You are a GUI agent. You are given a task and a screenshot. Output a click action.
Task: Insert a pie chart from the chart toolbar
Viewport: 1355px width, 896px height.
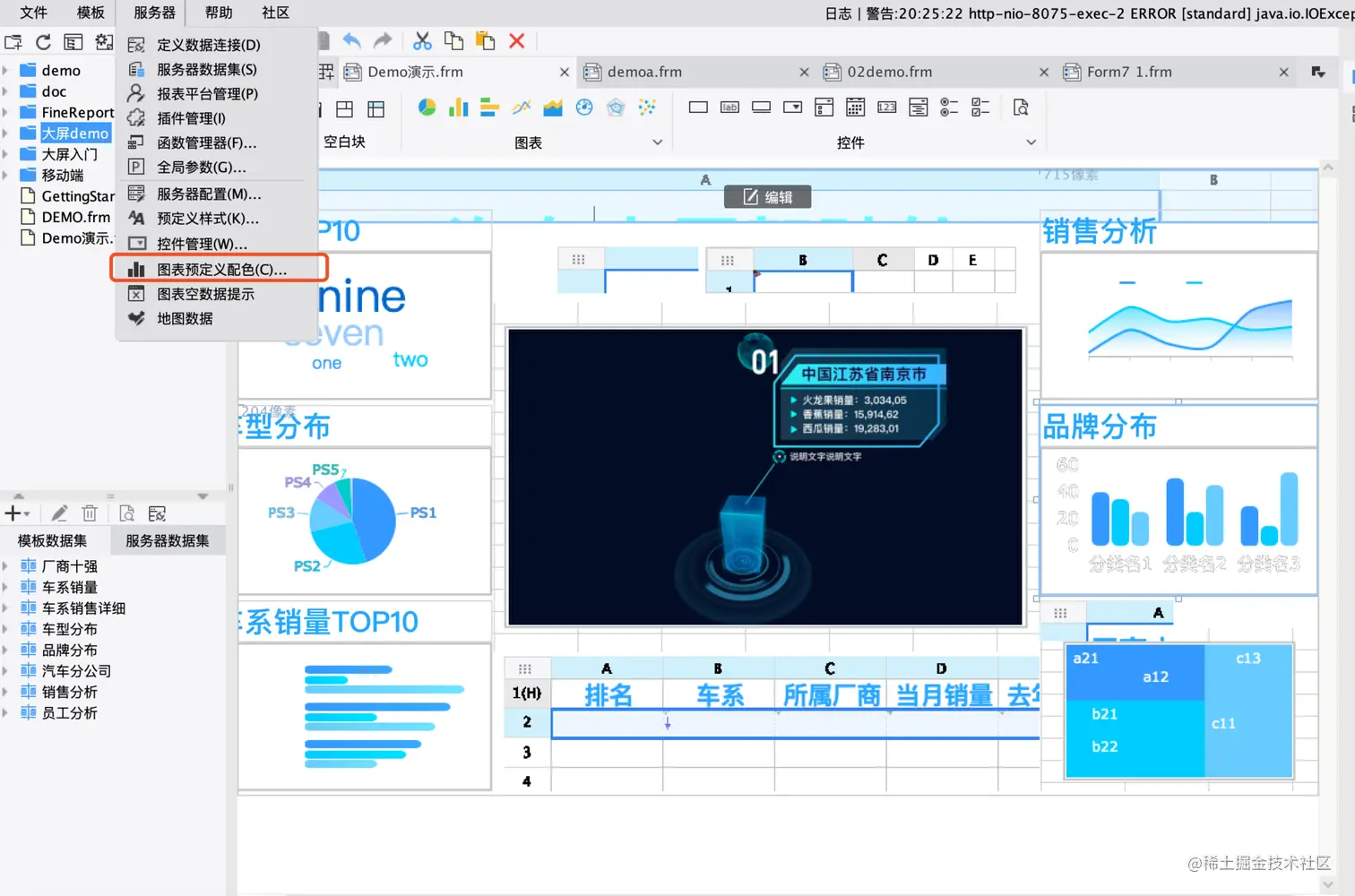[427, 107]
